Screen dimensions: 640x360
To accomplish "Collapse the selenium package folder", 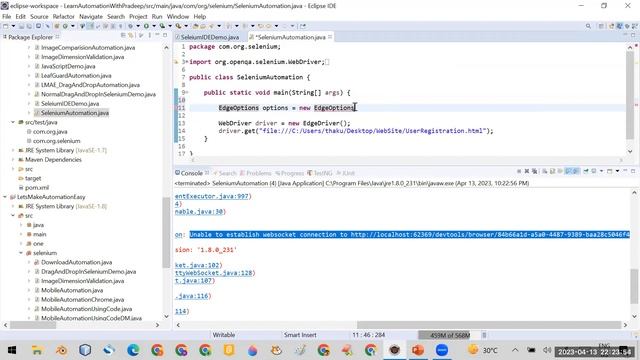I will 21,253.
